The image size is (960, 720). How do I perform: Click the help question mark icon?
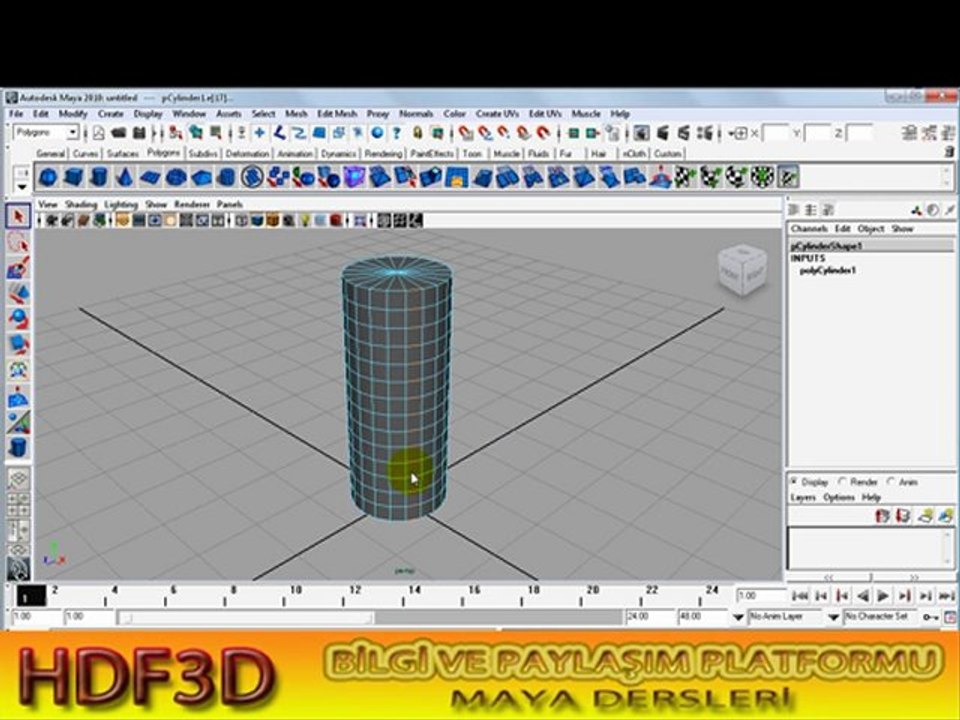point(397,133)
